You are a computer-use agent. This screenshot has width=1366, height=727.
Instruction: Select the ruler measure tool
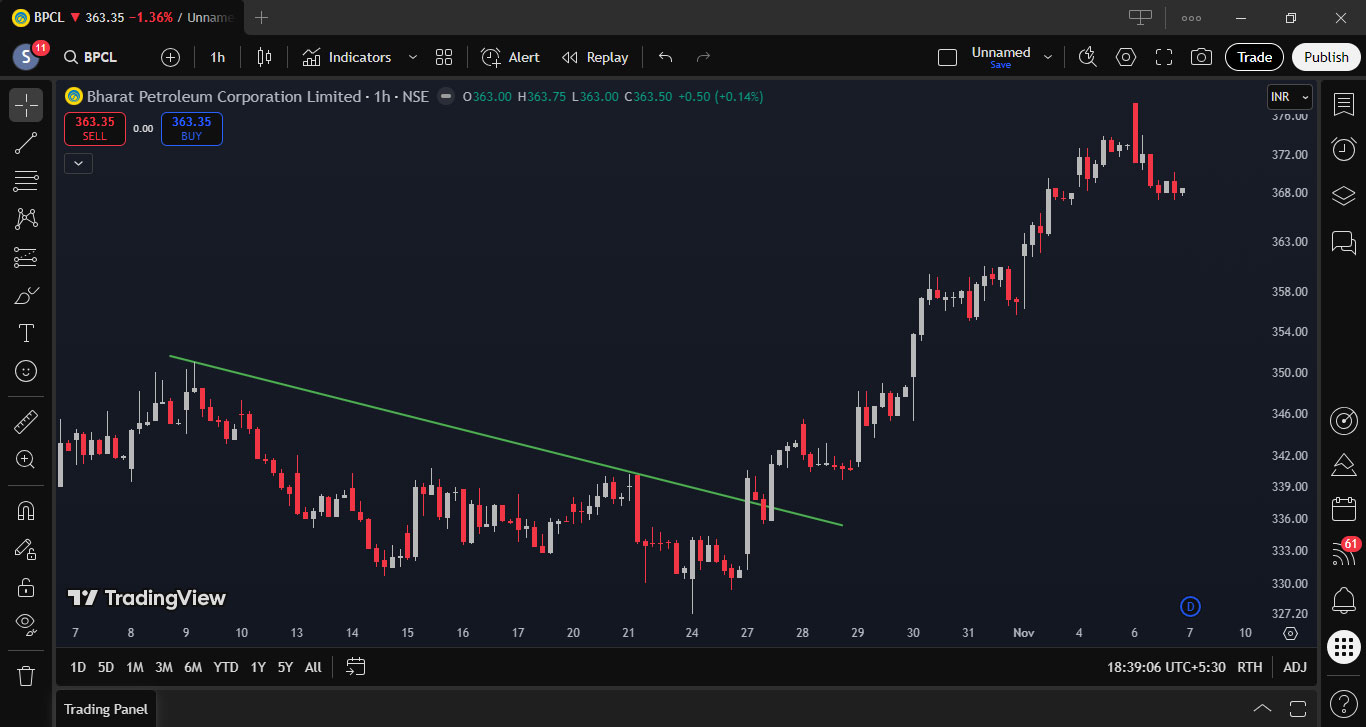click(26, 421)
